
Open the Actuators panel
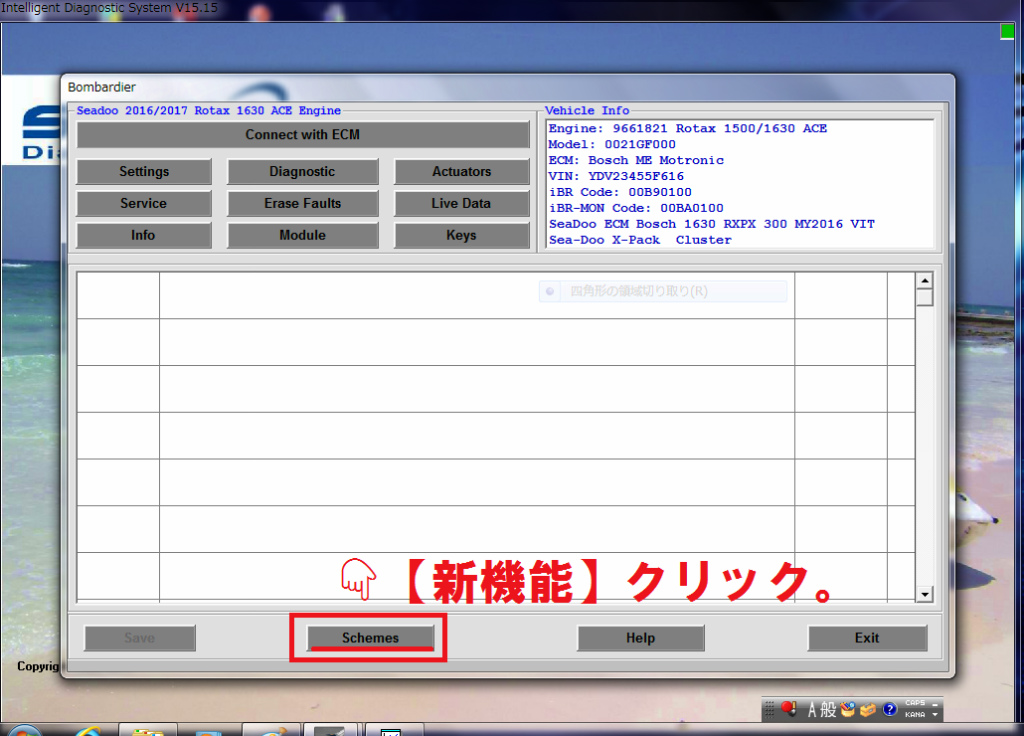[461, 172]
